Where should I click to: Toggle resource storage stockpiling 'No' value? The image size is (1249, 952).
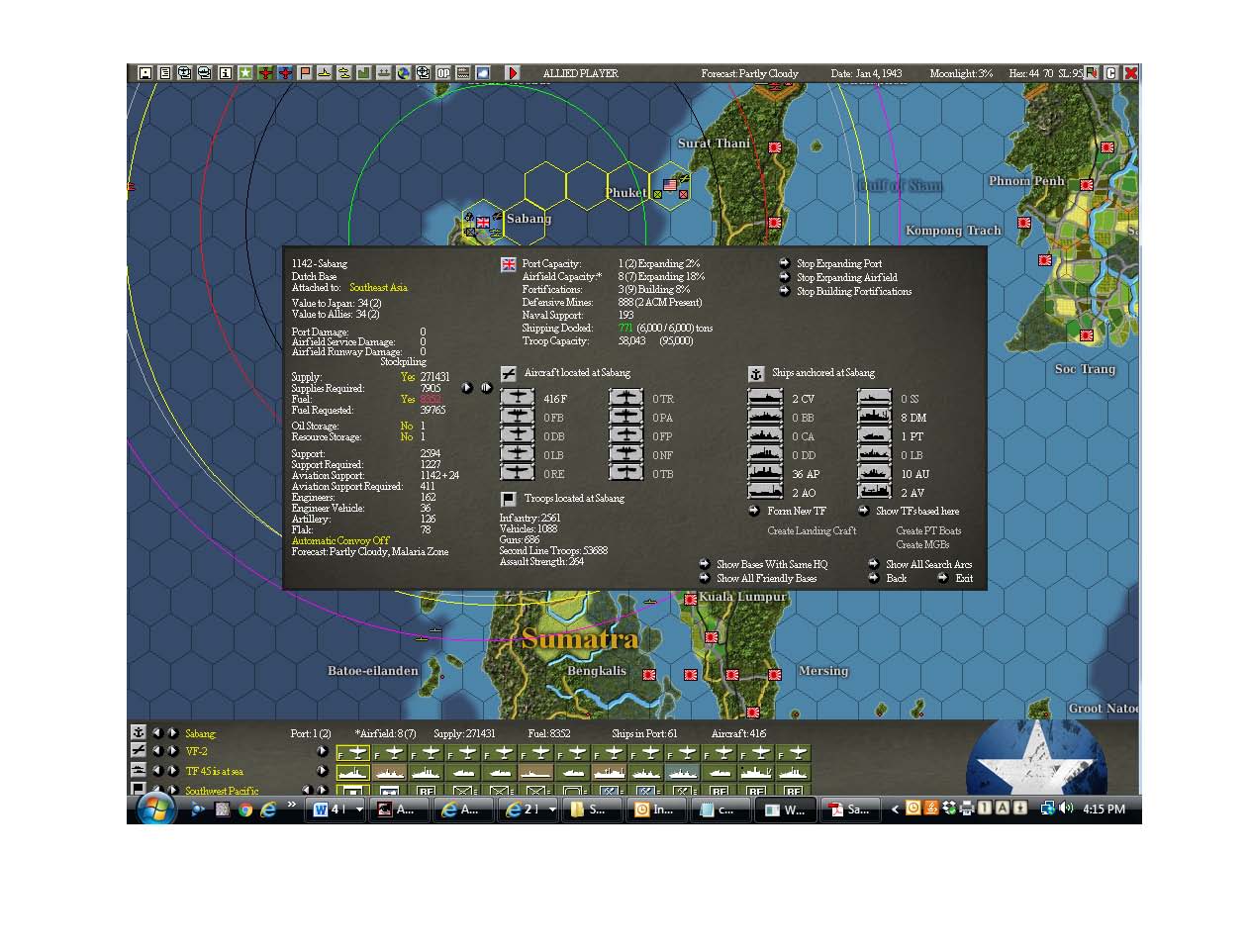tap(407, 436)
